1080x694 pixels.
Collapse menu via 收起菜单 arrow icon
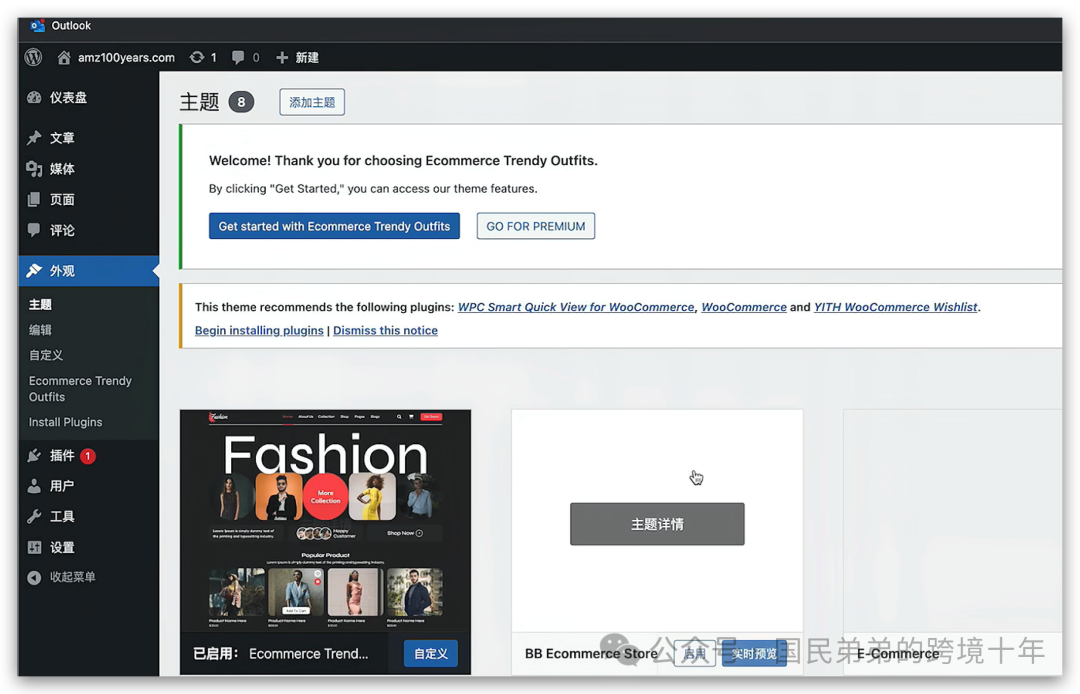34,578
